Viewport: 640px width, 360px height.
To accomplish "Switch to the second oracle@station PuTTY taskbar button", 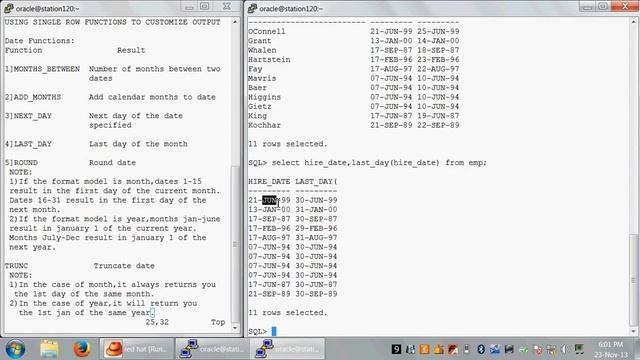I will (287, 349).
